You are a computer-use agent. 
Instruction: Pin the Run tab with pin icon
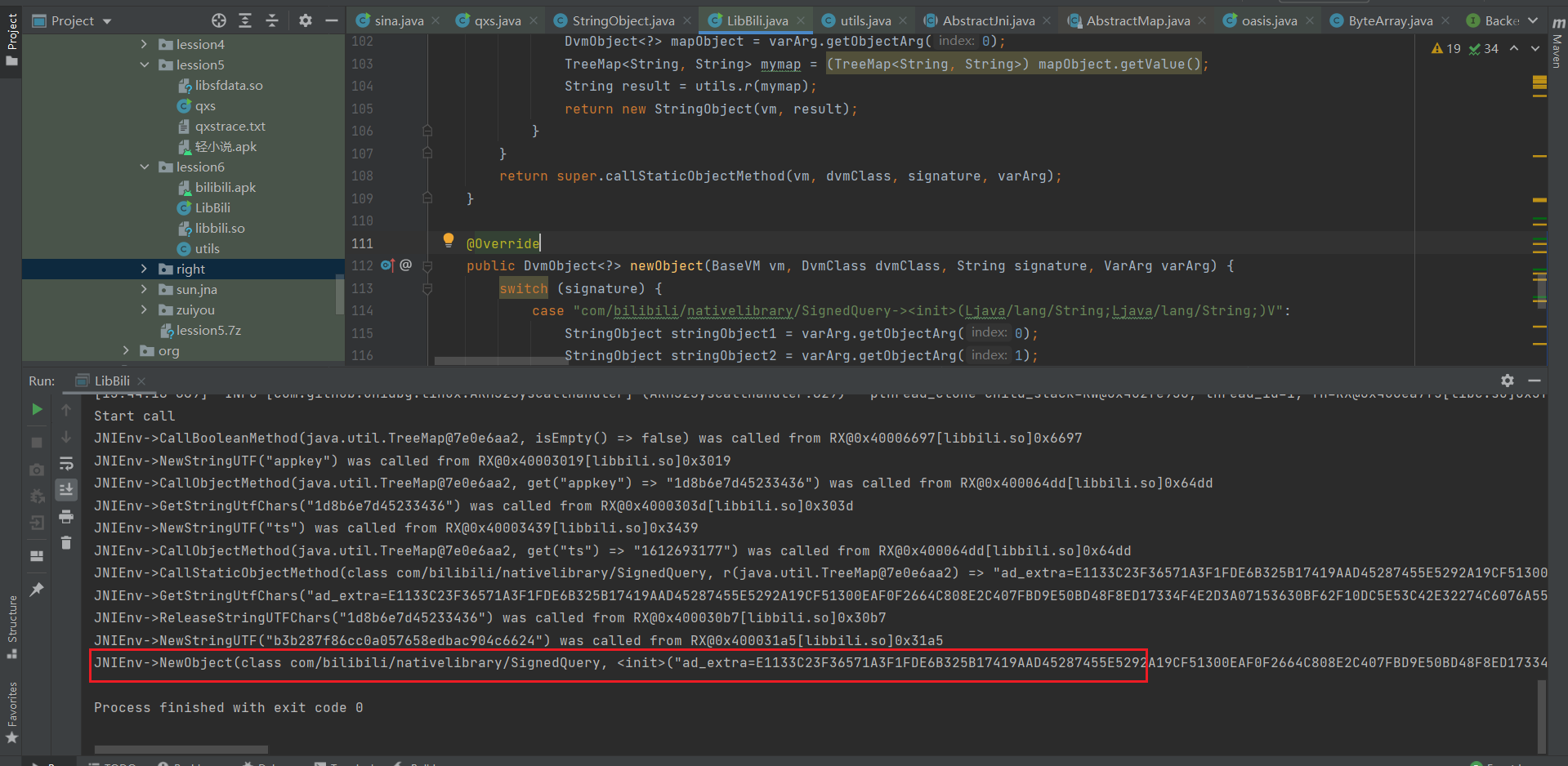pos(37,589)
